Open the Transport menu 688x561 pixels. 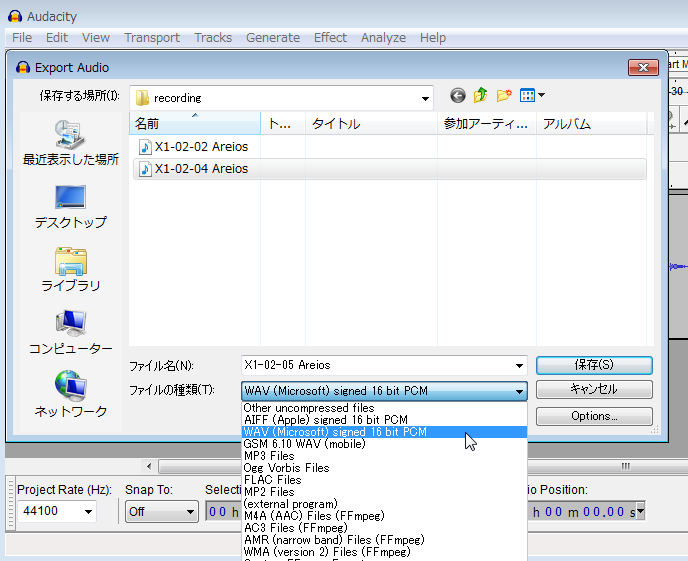(152, 38)
